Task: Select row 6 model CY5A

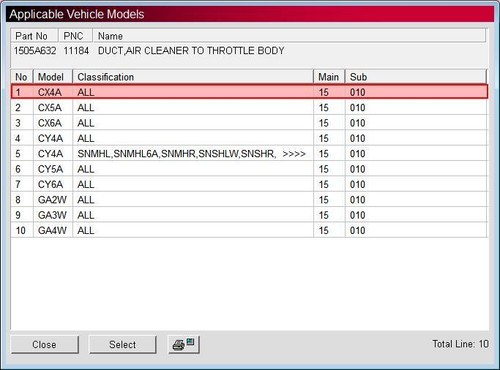Action: 249,169
